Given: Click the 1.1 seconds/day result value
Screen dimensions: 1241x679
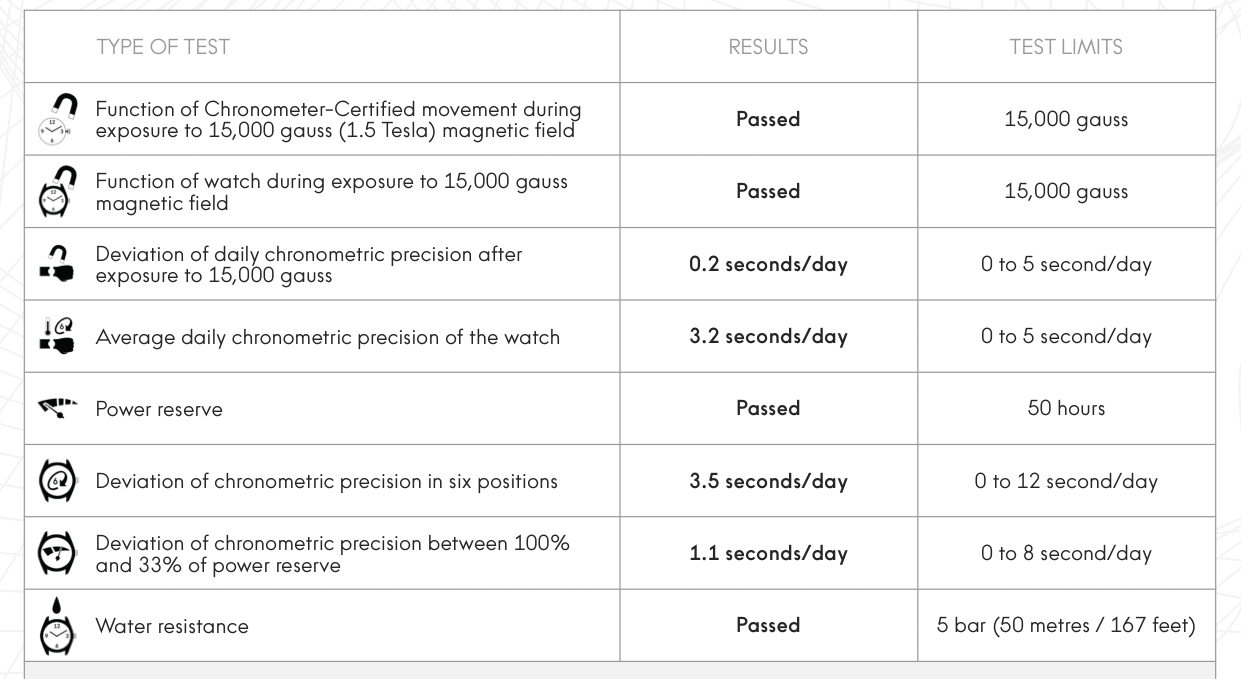Looking at the screenshot, I should [x=768, y=553].
